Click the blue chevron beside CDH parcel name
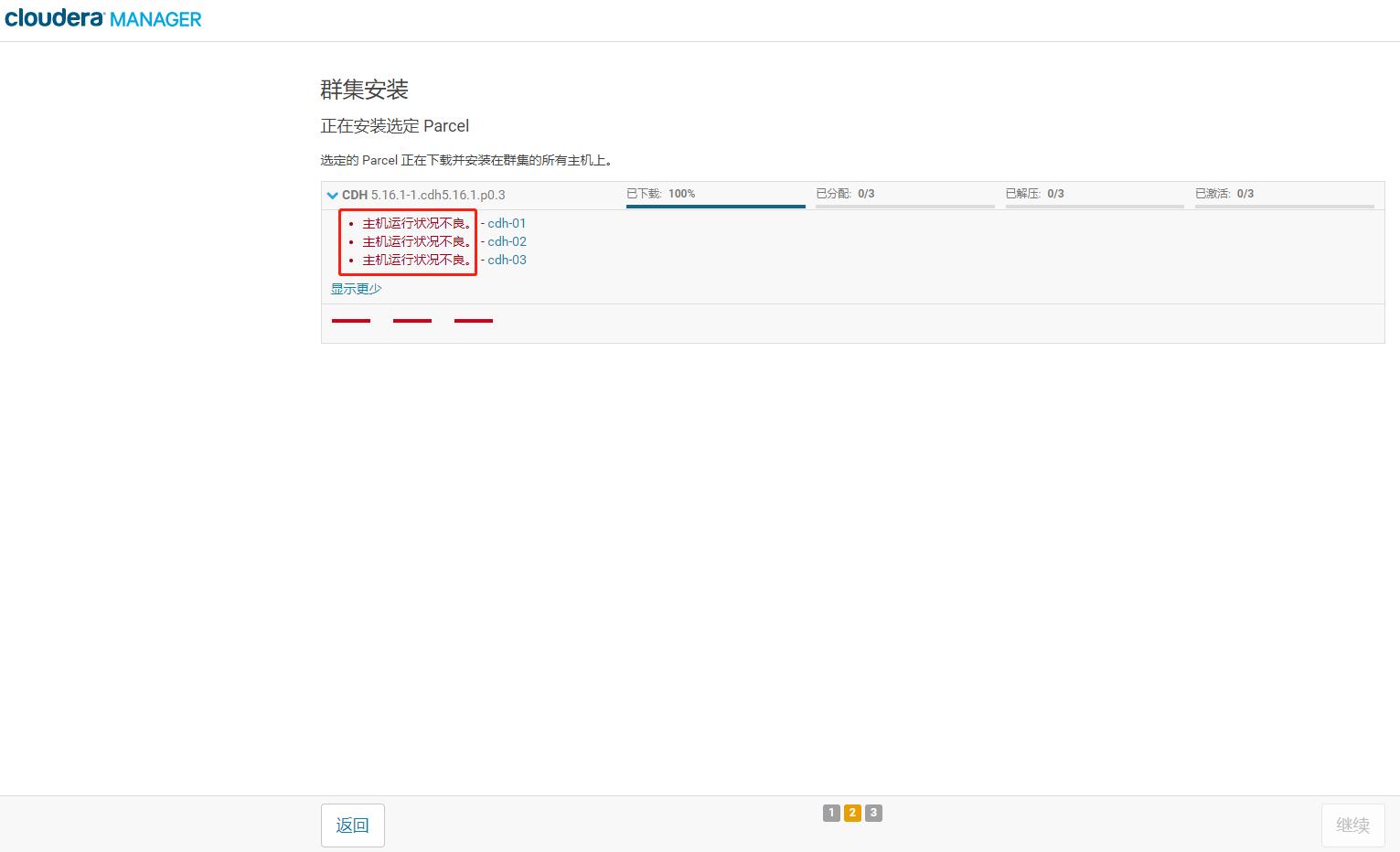The image size is (1400, 852). (x=333, y=195)
